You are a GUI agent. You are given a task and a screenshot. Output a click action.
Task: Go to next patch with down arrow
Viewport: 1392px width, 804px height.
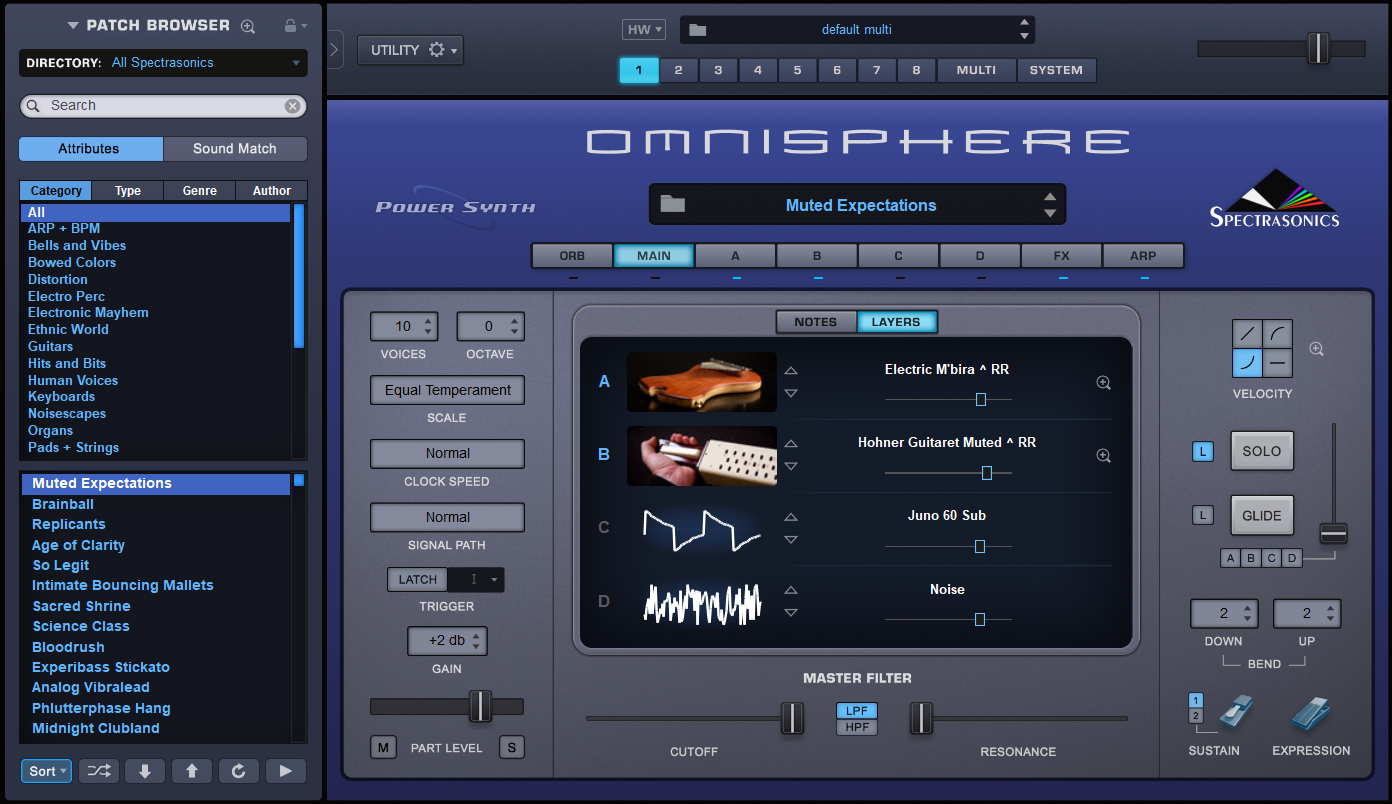(x=145, y=771)
